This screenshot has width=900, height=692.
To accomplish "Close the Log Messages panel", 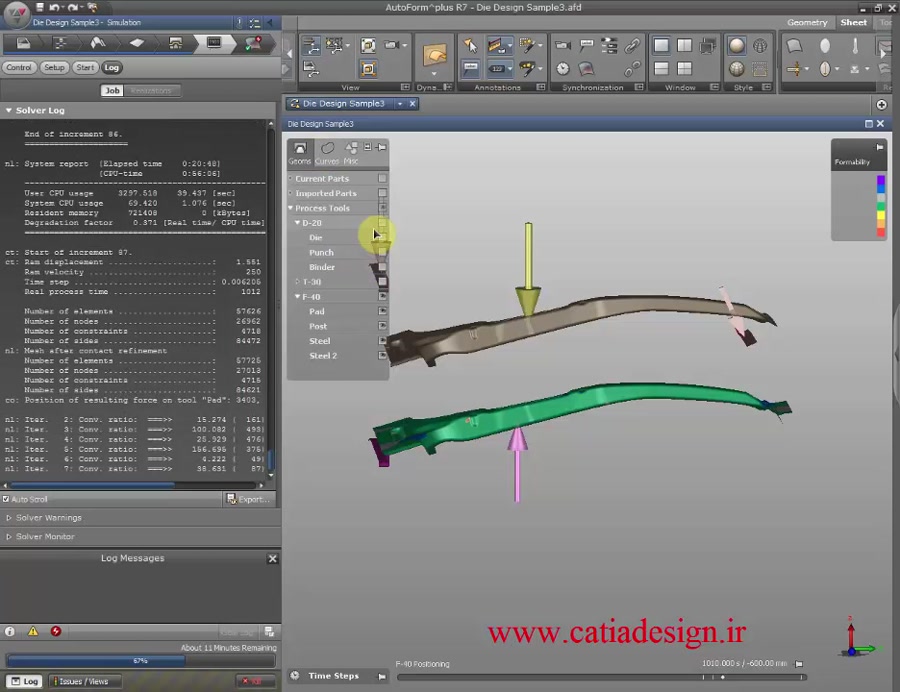I will point(273,558).
